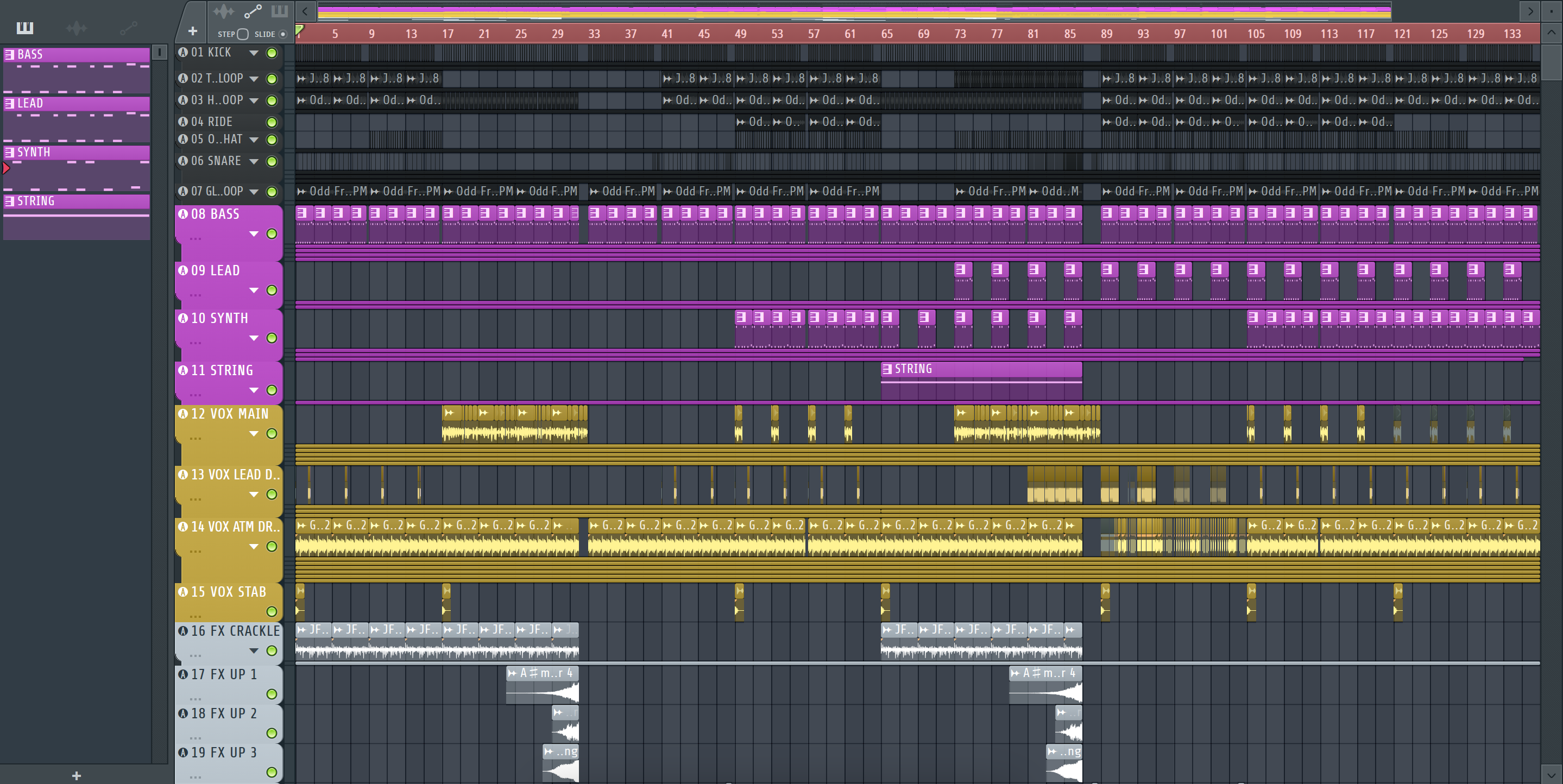Enable the STEP editing checkbox
The image size is (1563, 784).
[x=243, y=34]
